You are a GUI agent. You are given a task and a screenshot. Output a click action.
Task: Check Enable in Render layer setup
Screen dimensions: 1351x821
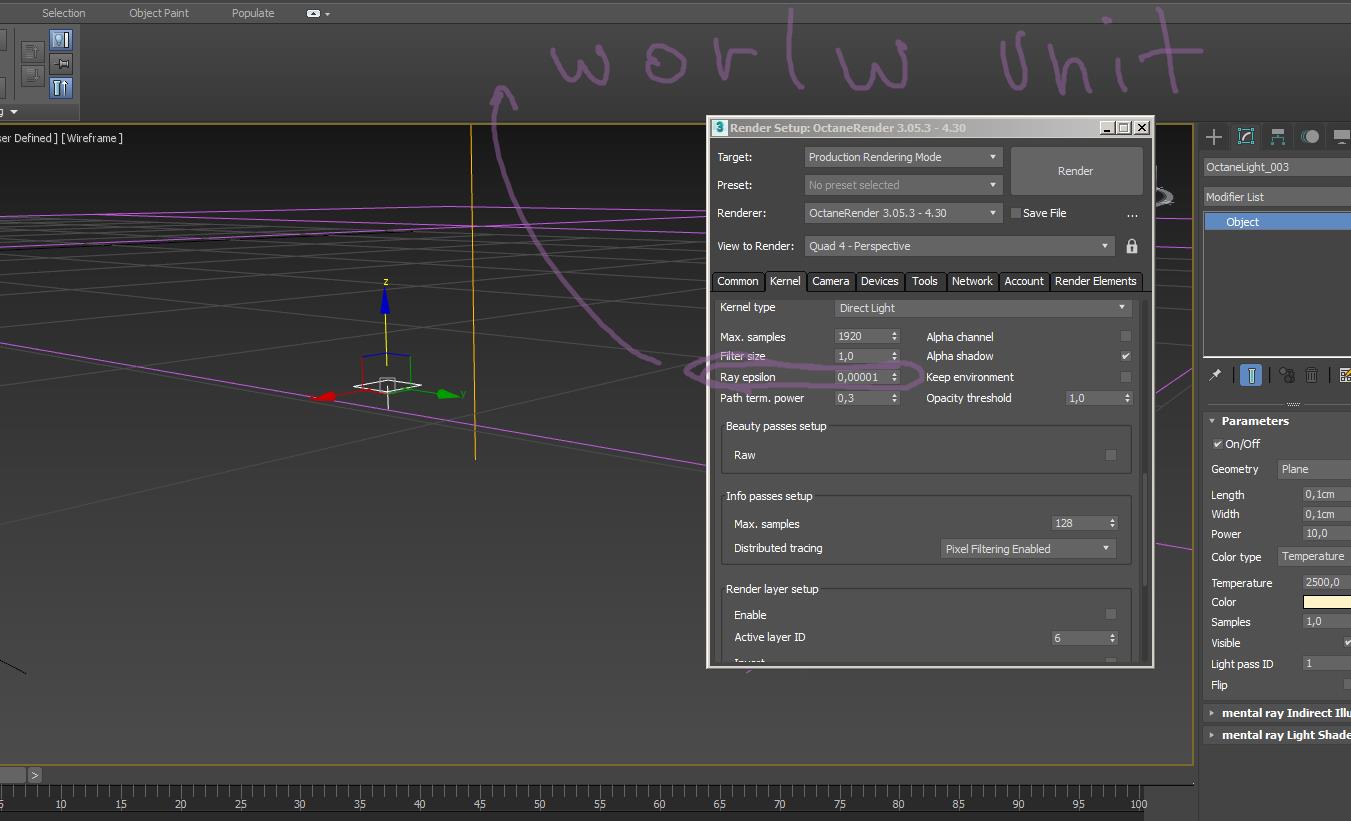1110,615
